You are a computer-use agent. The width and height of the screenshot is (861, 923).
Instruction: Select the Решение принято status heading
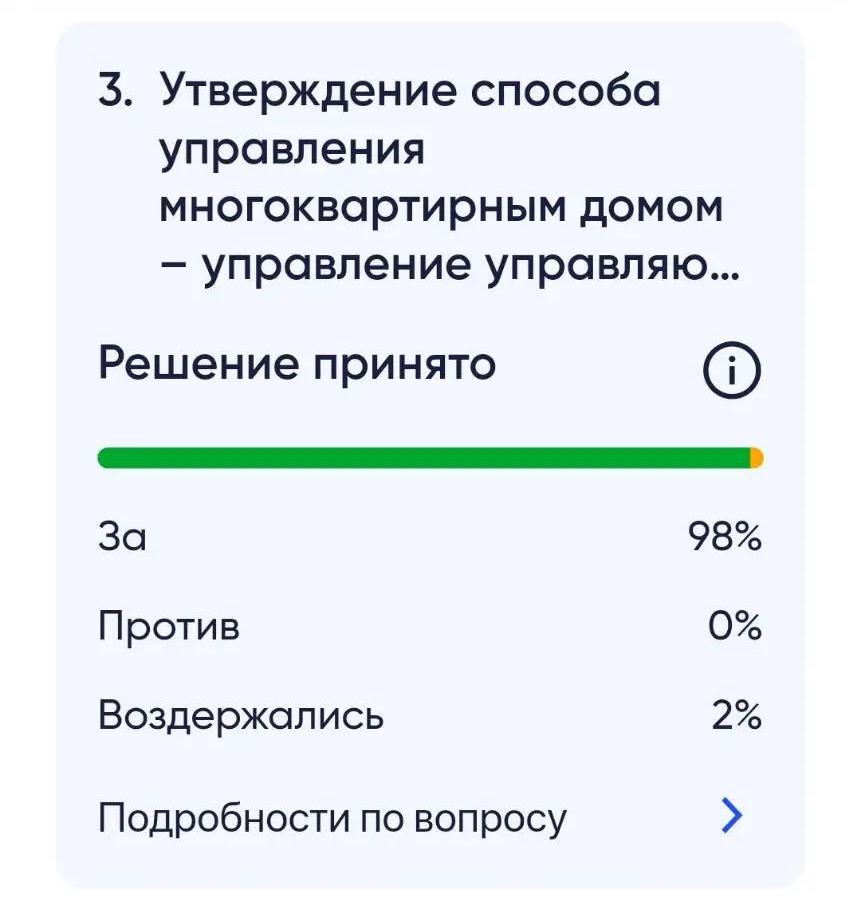(x=297, y=366)
